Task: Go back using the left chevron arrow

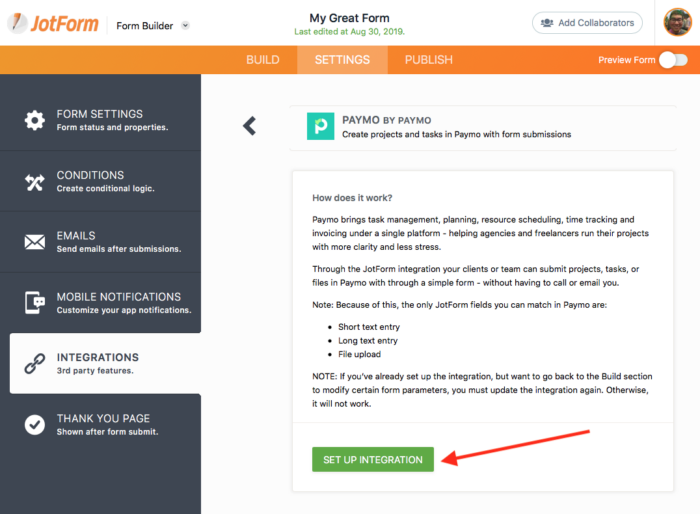Action: (x=250, y=126)
